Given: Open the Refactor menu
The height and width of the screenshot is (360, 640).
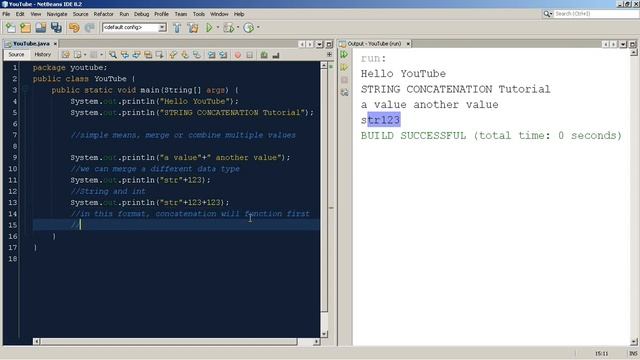Looking at the screenshot, I should click(103, 14).
